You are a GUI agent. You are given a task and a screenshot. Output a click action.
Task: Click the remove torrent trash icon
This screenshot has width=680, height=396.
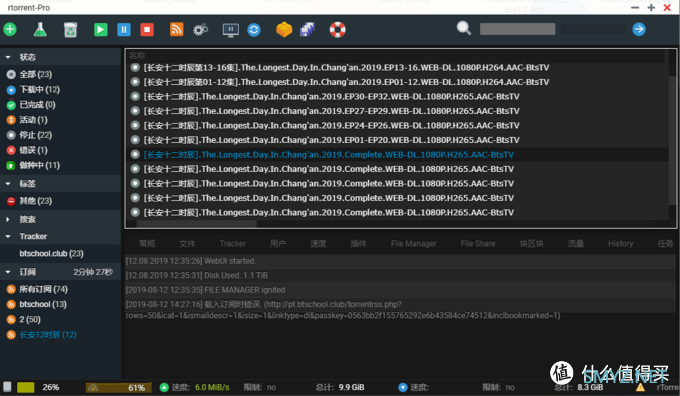70,30
